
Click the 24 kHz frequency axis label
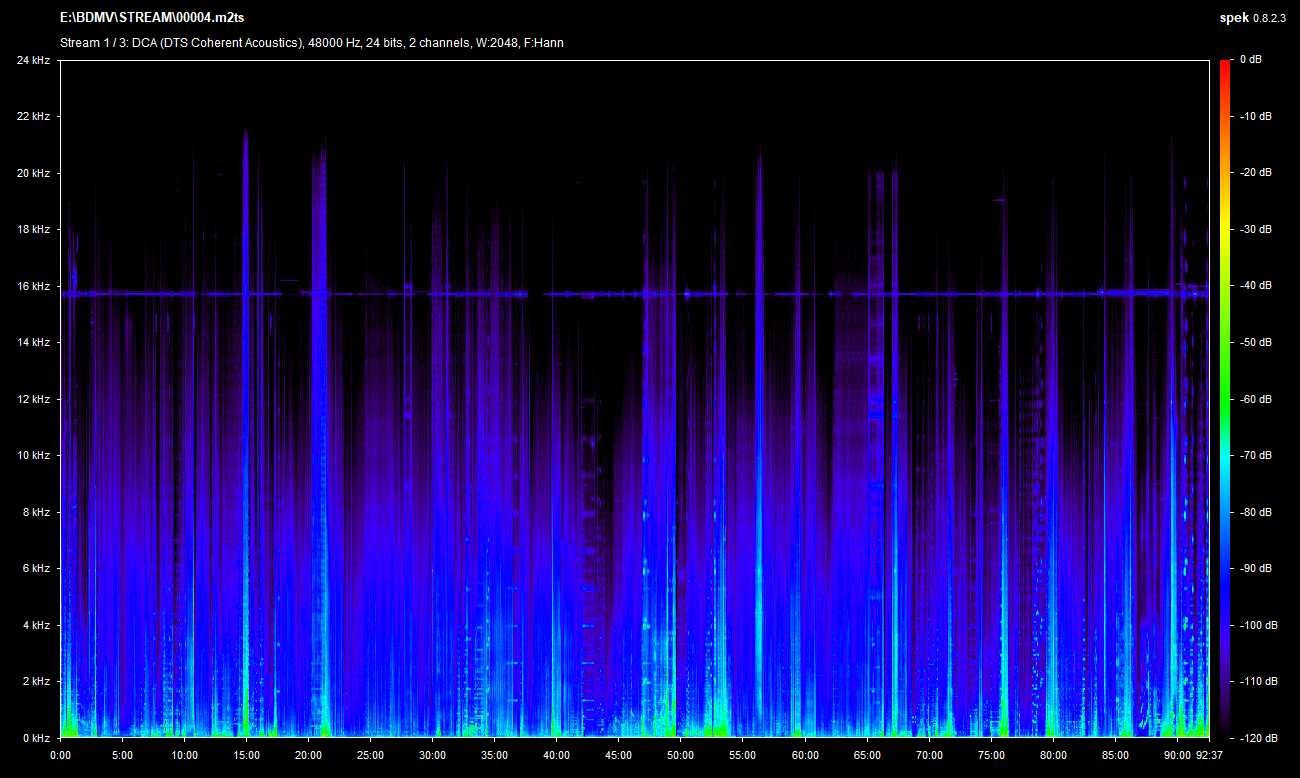33,60
